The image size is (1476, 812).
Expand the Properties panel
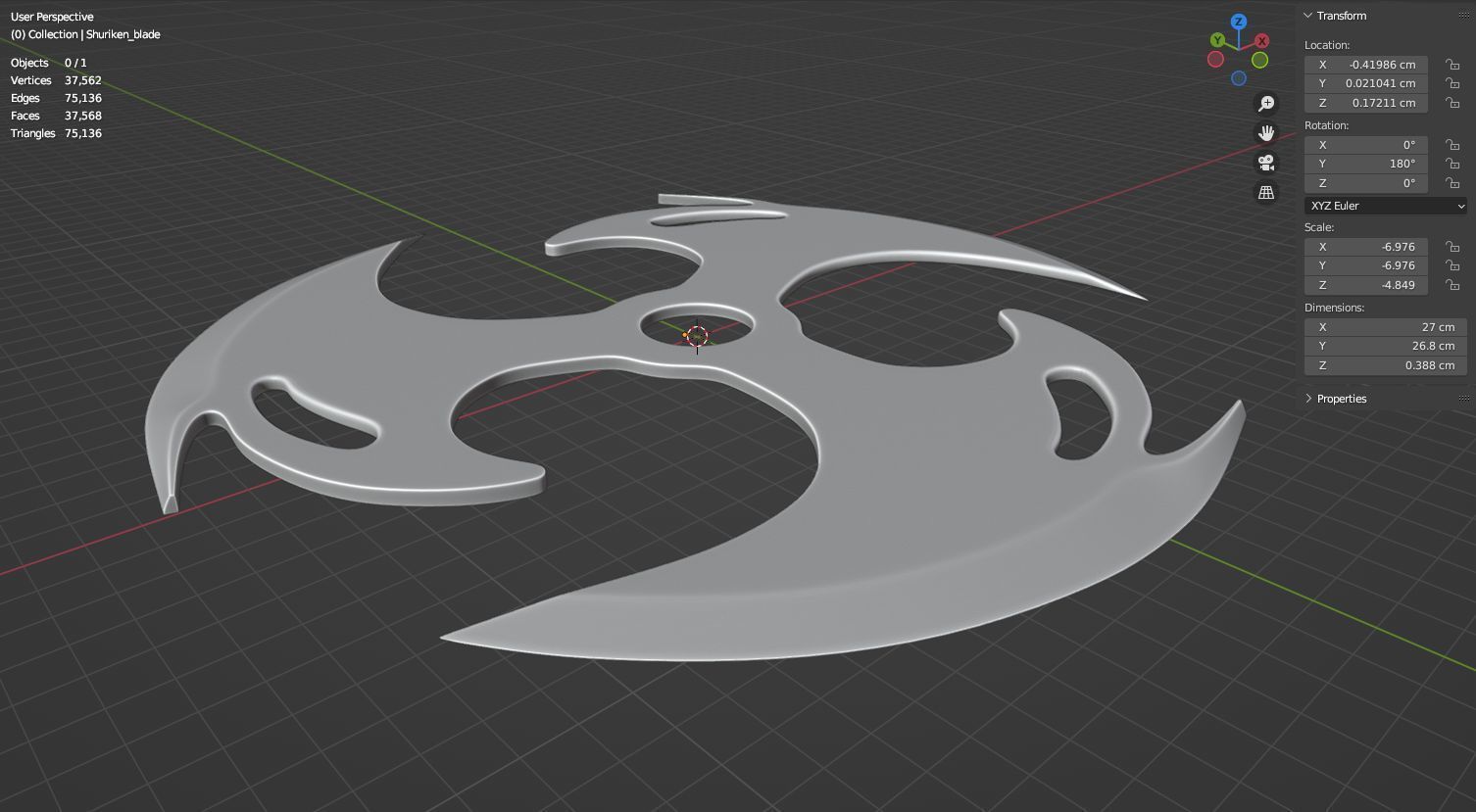[1307, 399]
